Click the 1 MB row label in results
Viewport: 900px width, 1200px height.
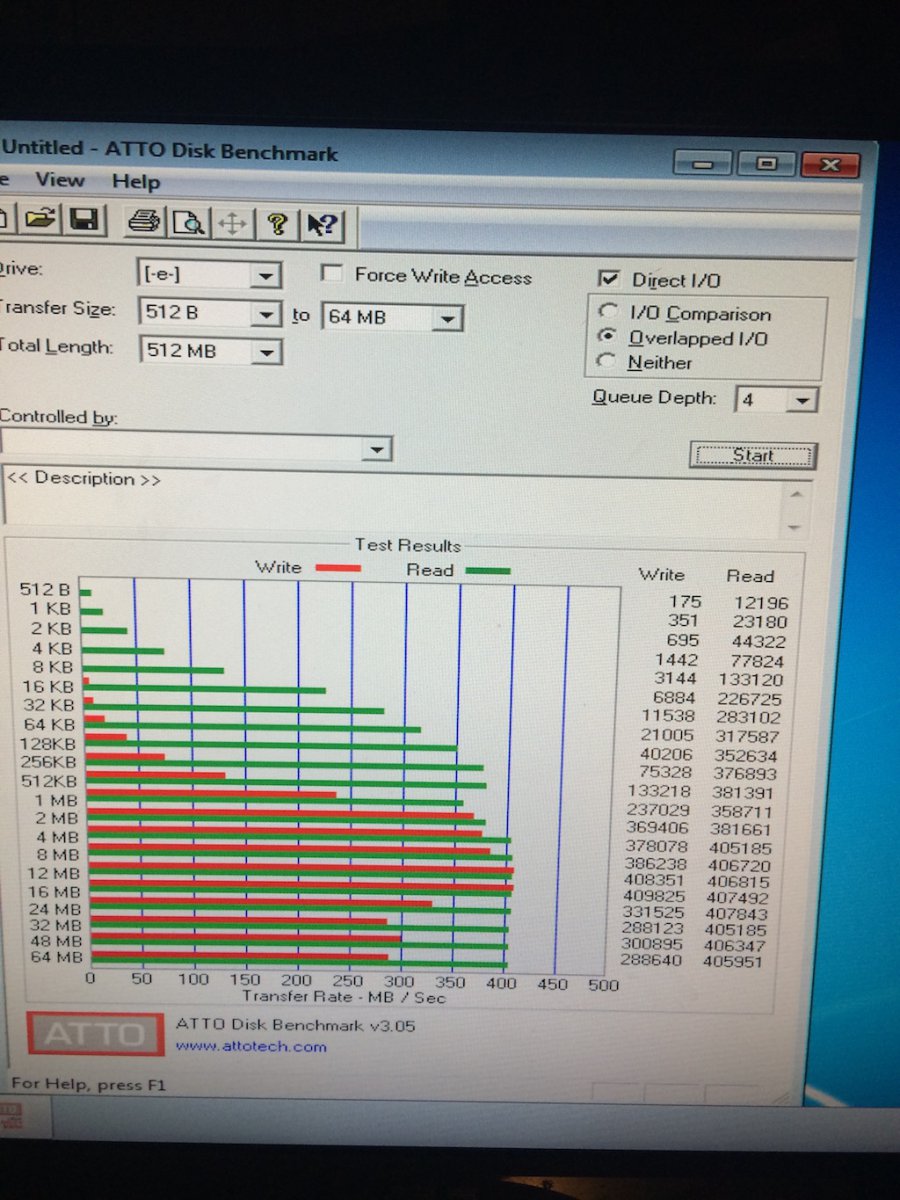[57, 800]
